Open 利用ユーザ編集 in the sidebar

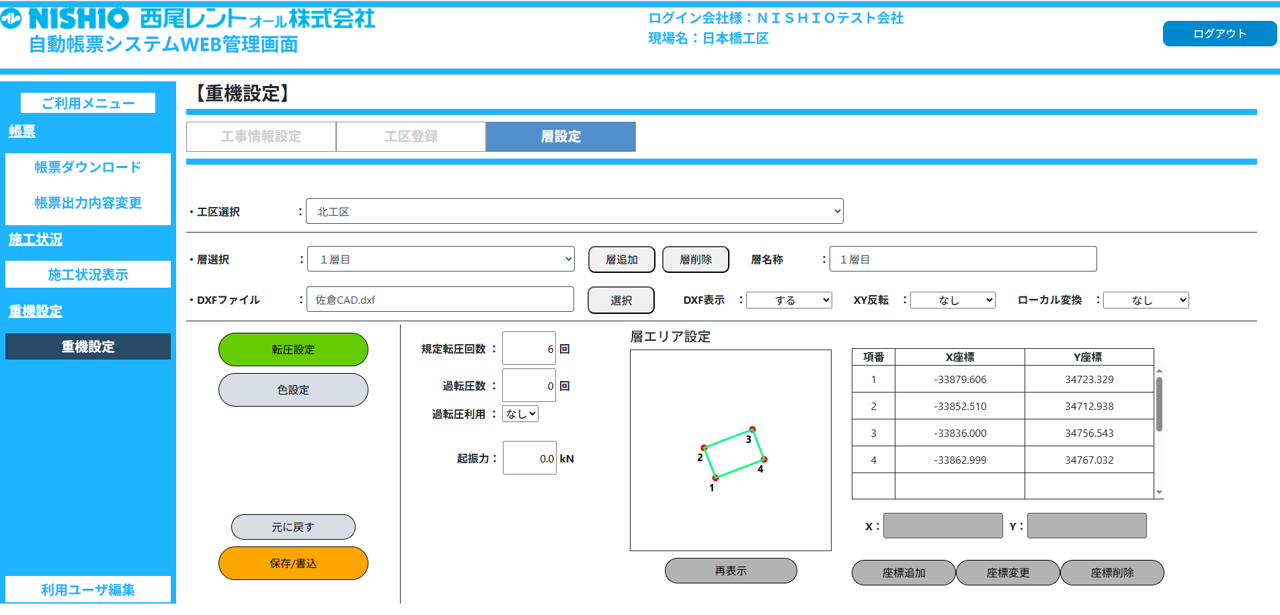88,590
